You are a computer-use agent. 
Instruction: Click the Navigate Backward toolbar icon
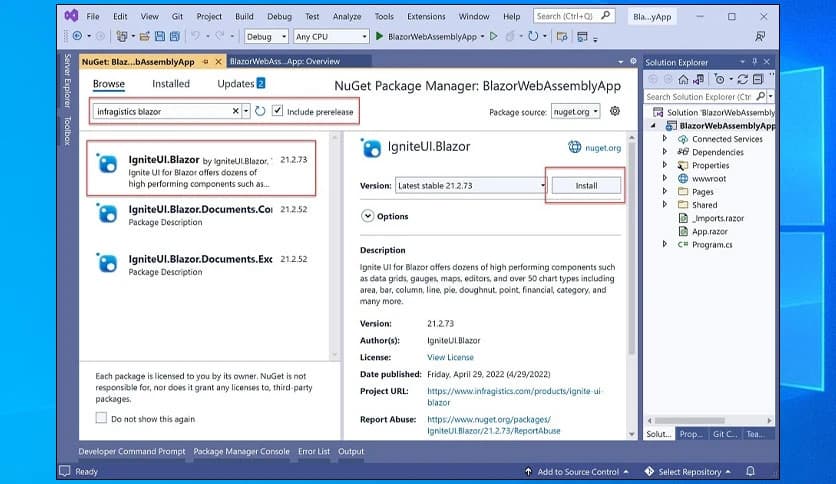point(77,36)
